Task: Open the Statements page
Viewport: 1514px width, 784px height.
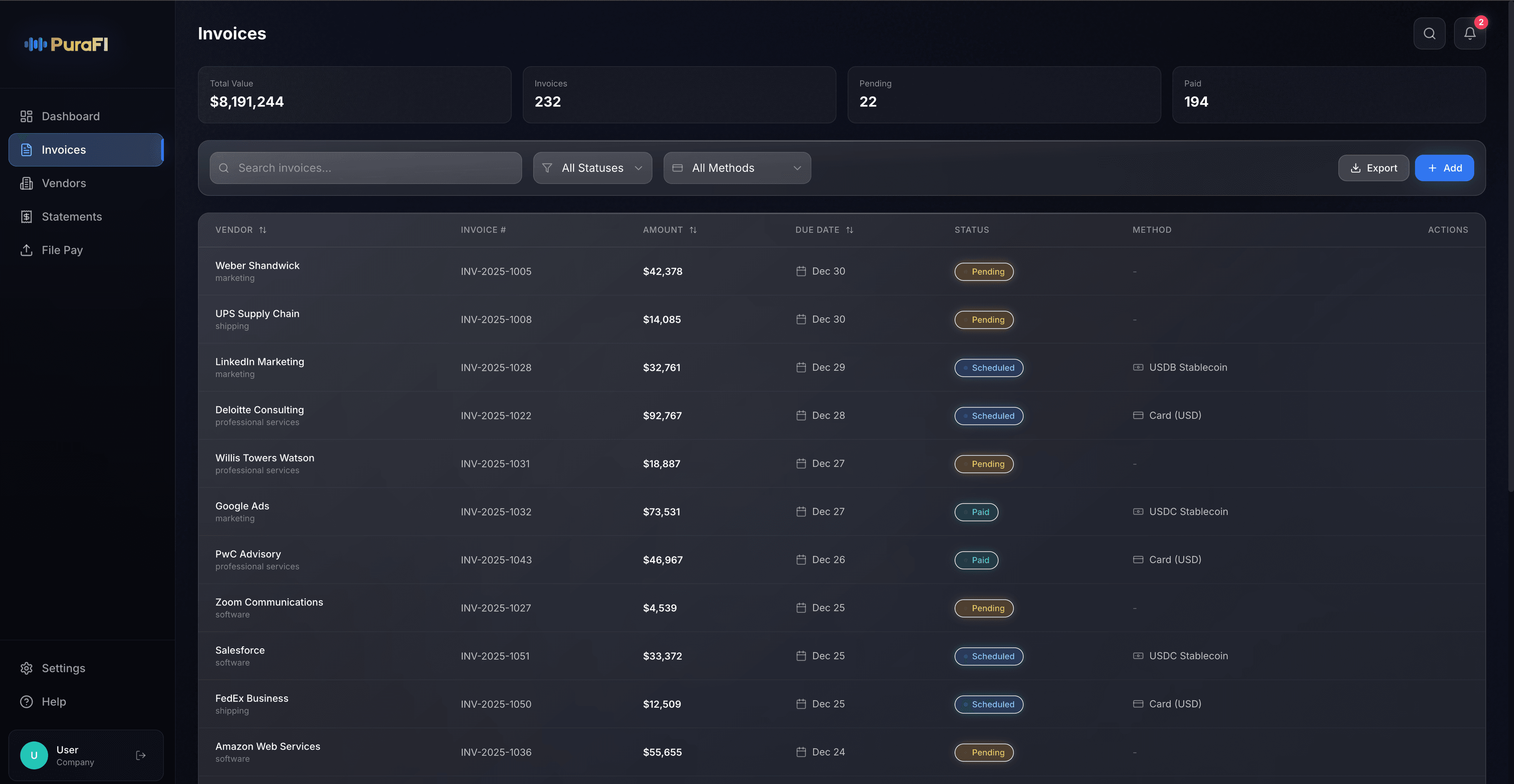Action: tap(71, 217)
